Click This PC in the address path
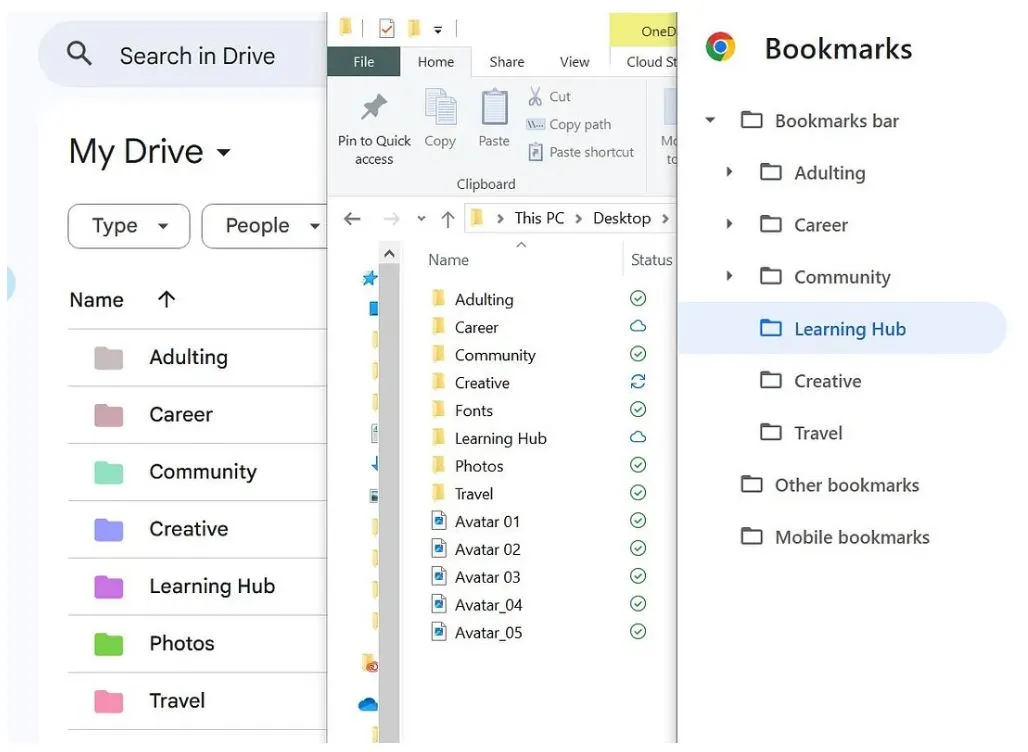 539,218
